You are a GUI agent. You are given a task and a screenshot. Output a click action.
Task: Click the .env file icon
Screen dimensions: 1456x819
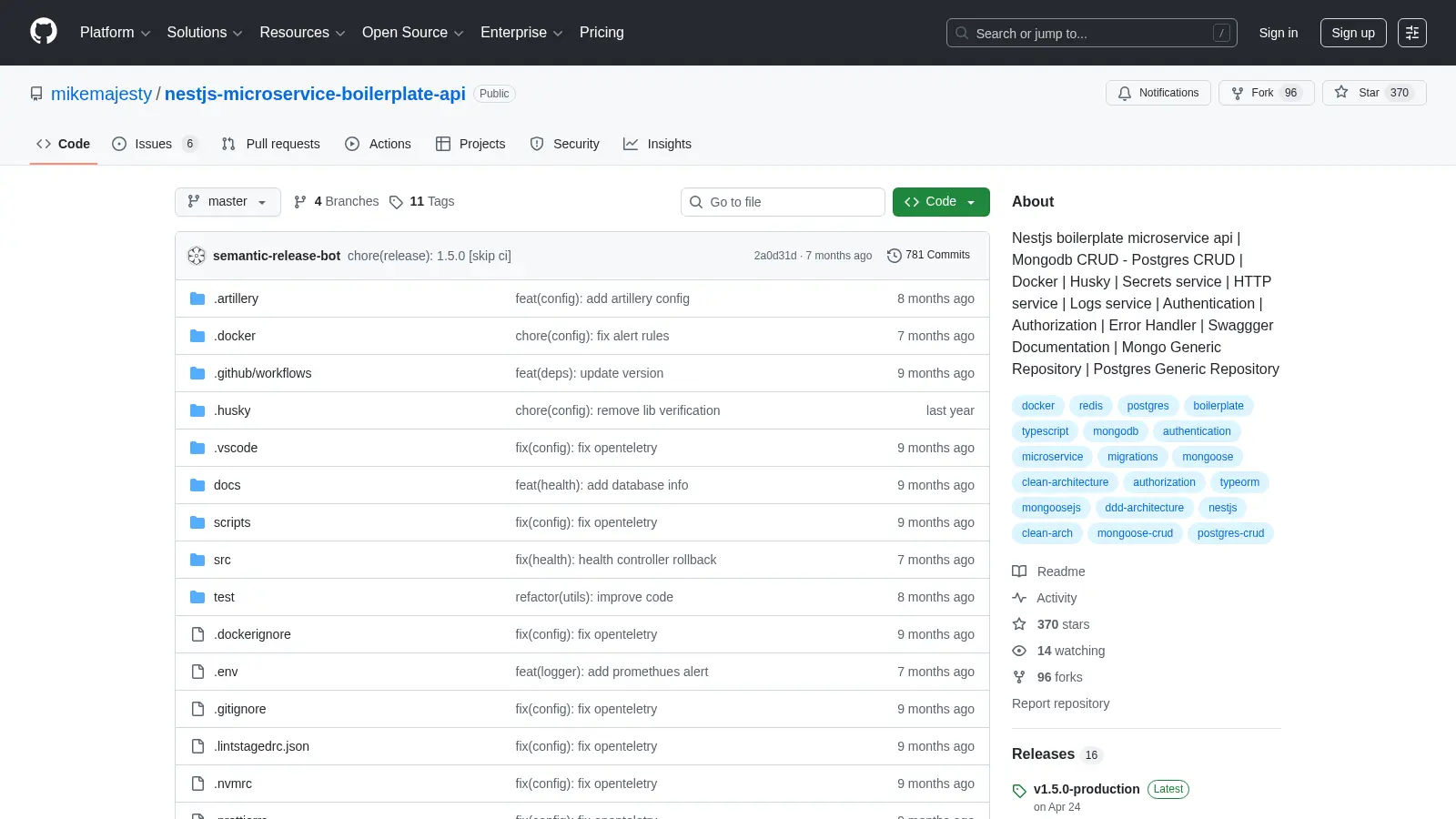pos(197,672)
